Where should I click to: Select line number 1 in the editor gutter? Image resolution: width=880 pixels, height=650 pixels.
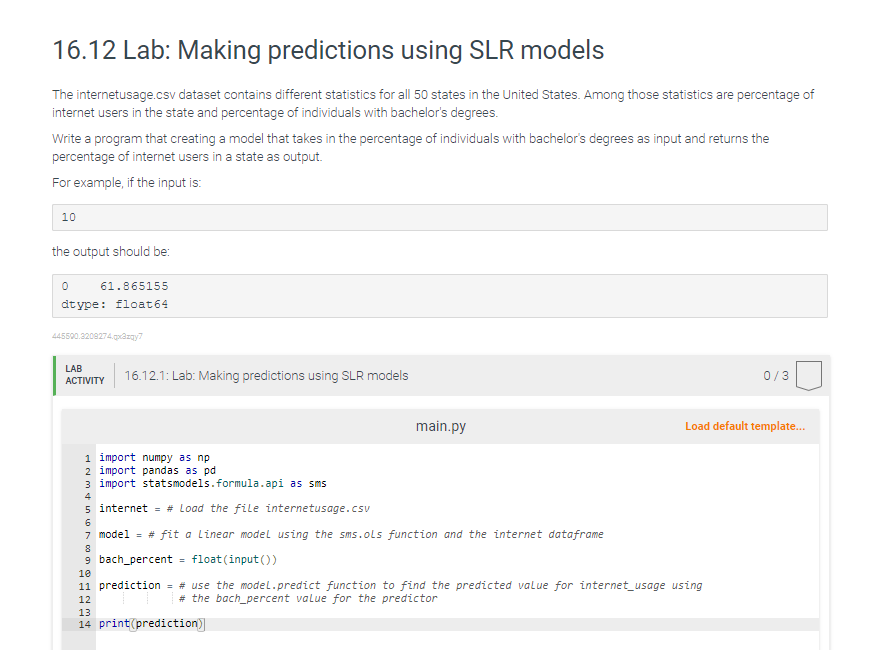(89, 457)
